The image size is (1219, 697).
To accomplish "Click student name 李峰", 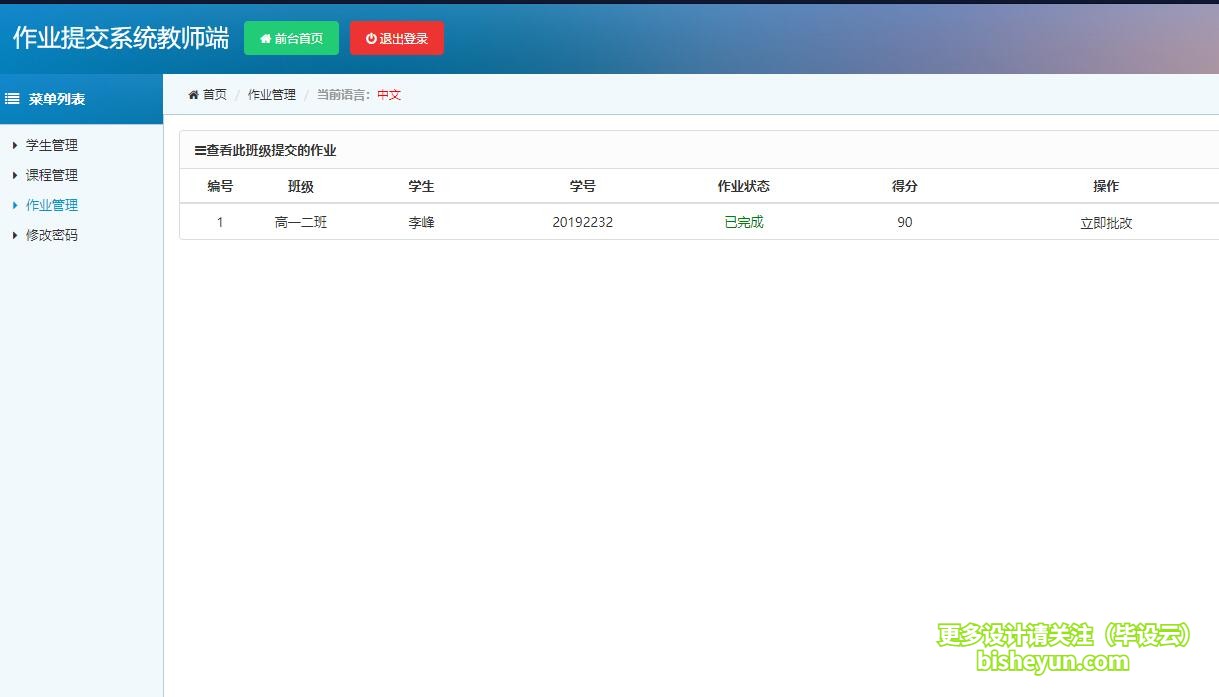I will (421, 222).
